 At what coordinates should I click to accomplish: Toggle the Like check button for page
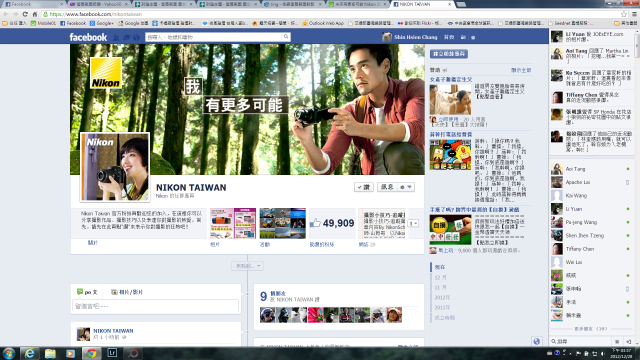[363, 187]
